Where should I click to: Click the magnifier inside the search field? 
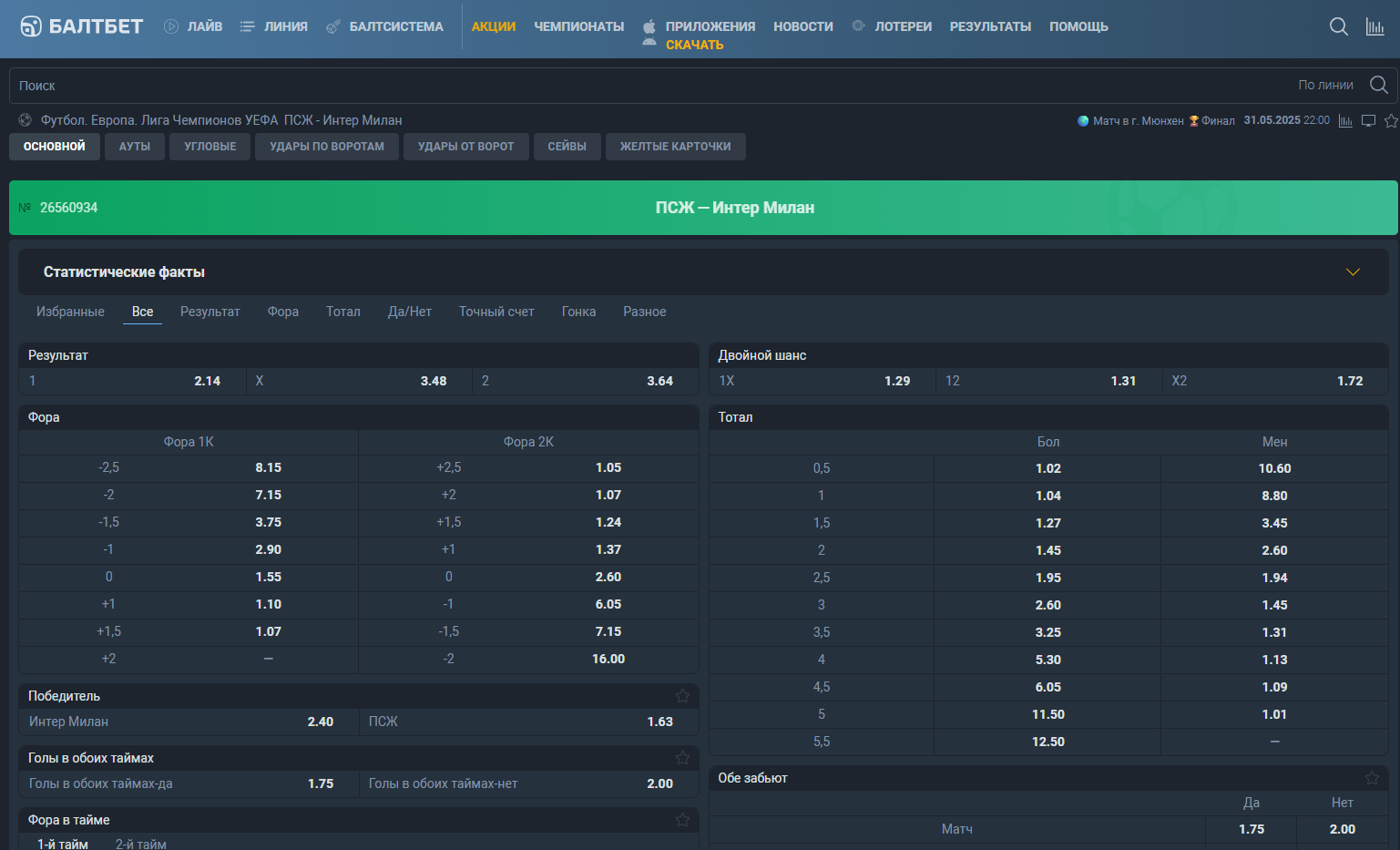(x=1379, y=85)
